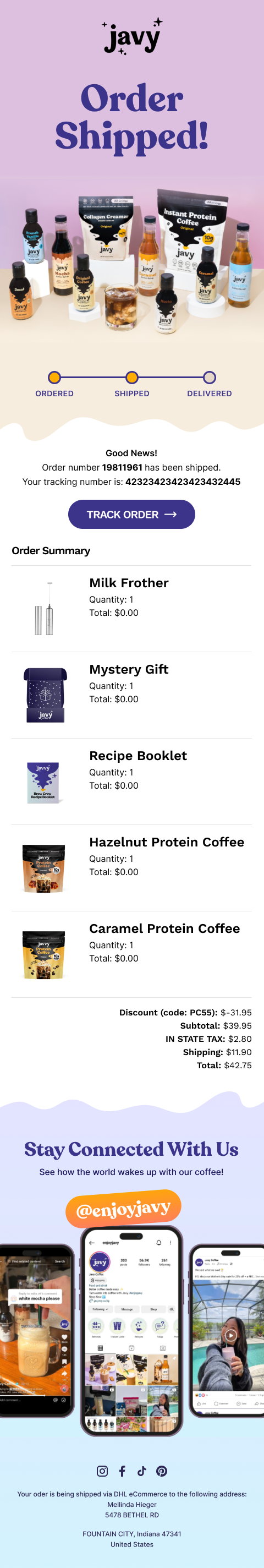264x1568 pixels.
Task: Select the Delivered progress step marker
Action: click(x=209, y=378)
